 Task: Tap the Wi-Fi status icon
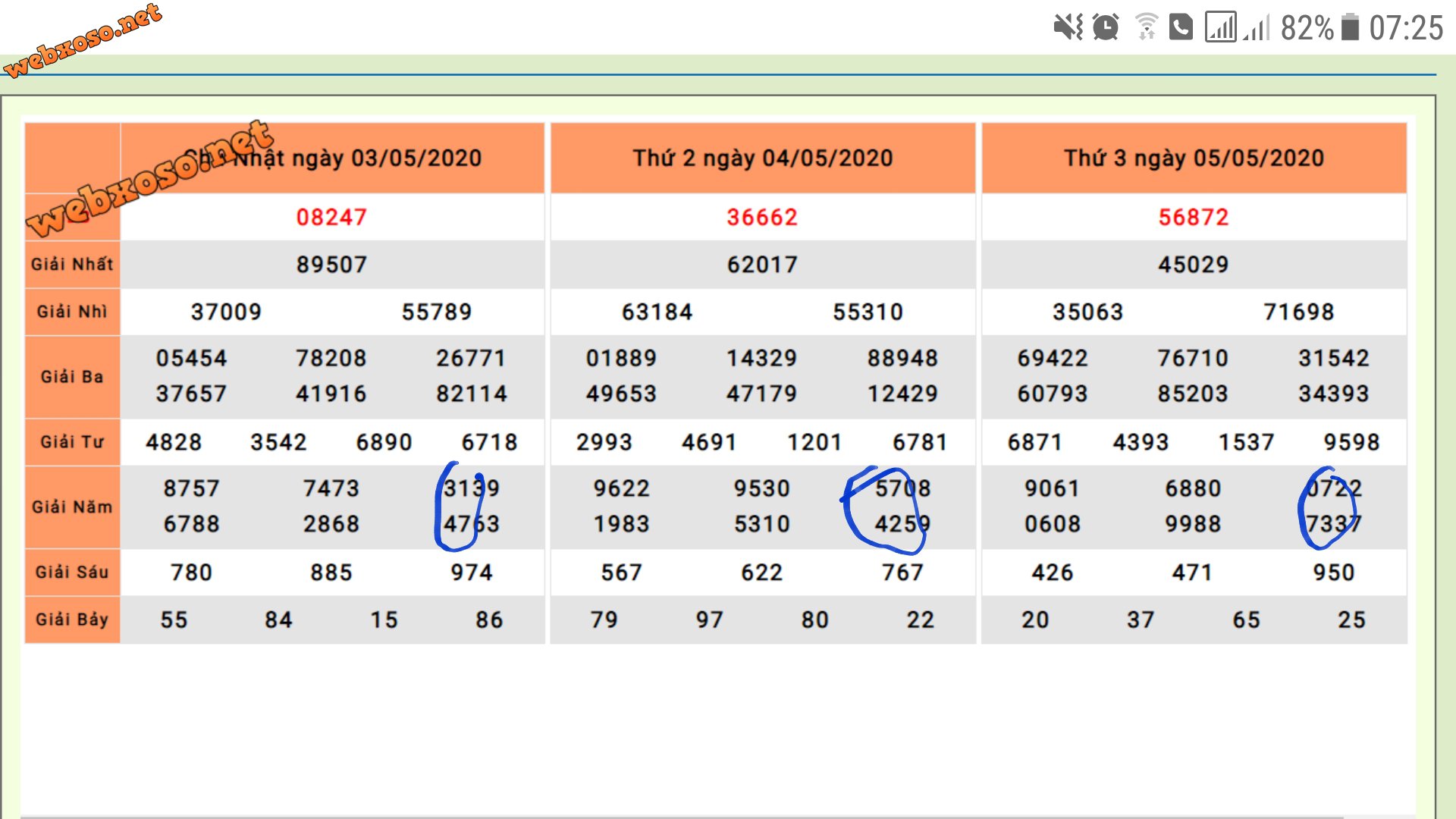(x=1146, y=27)
